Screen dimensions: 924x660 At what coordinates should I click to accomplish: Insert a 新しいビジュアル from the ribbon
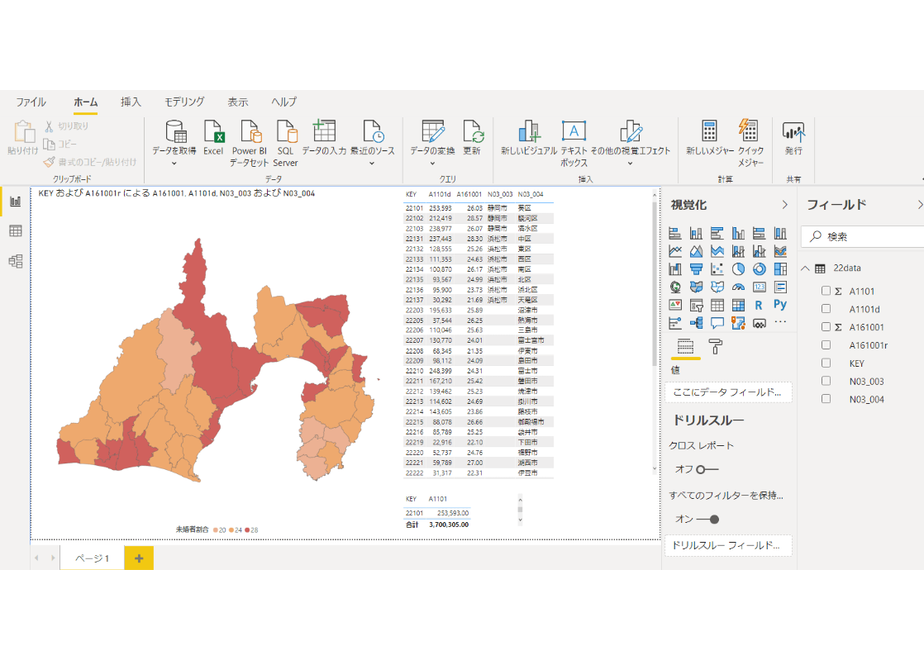[529, 137]
